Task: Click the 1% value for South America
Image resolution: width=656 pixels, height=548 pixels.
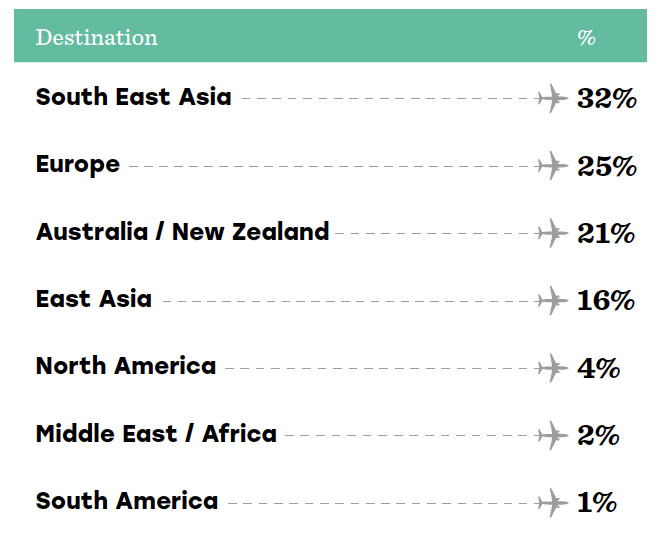Action: coord(597,502)
